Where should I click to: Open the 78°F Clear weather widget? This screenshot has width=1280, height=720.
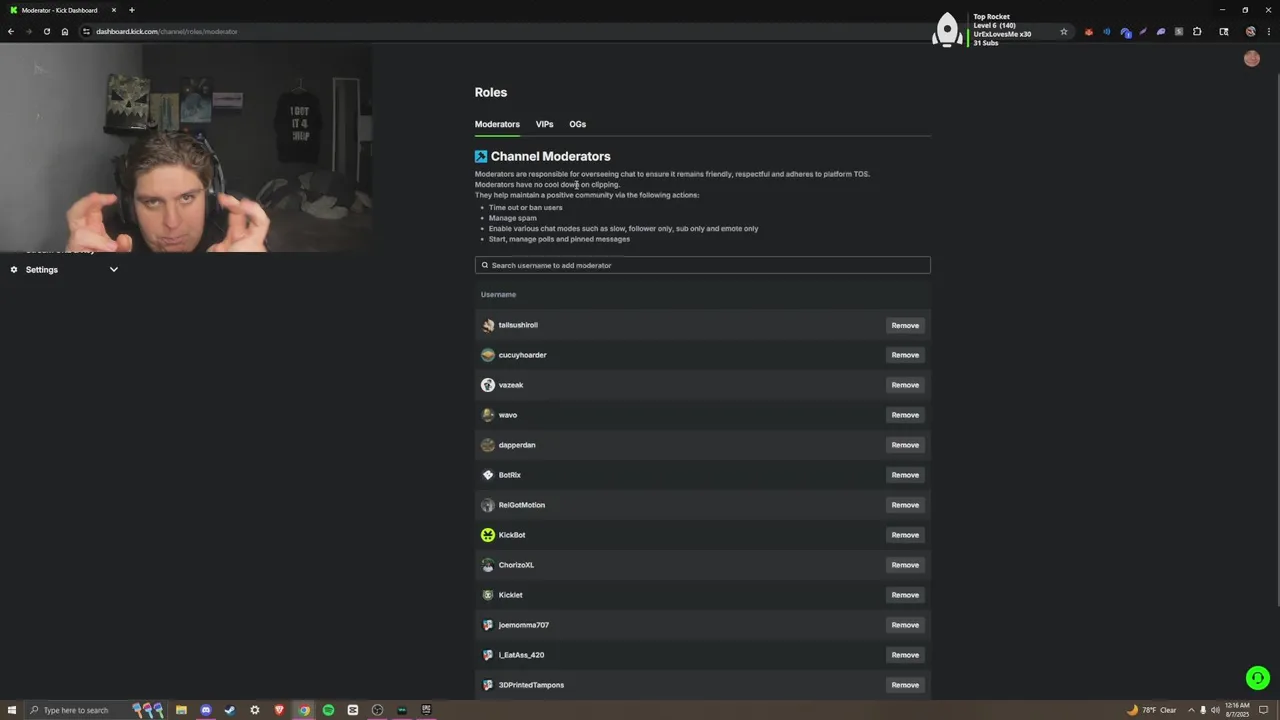click(1152, 710)
